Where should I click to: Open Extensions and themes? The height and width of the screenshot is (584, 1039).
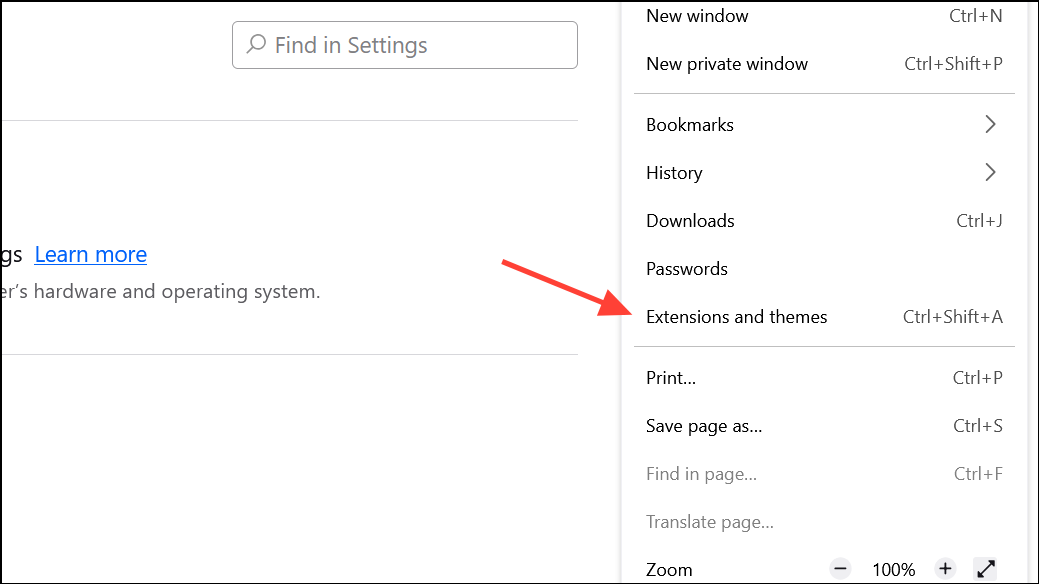737,317
